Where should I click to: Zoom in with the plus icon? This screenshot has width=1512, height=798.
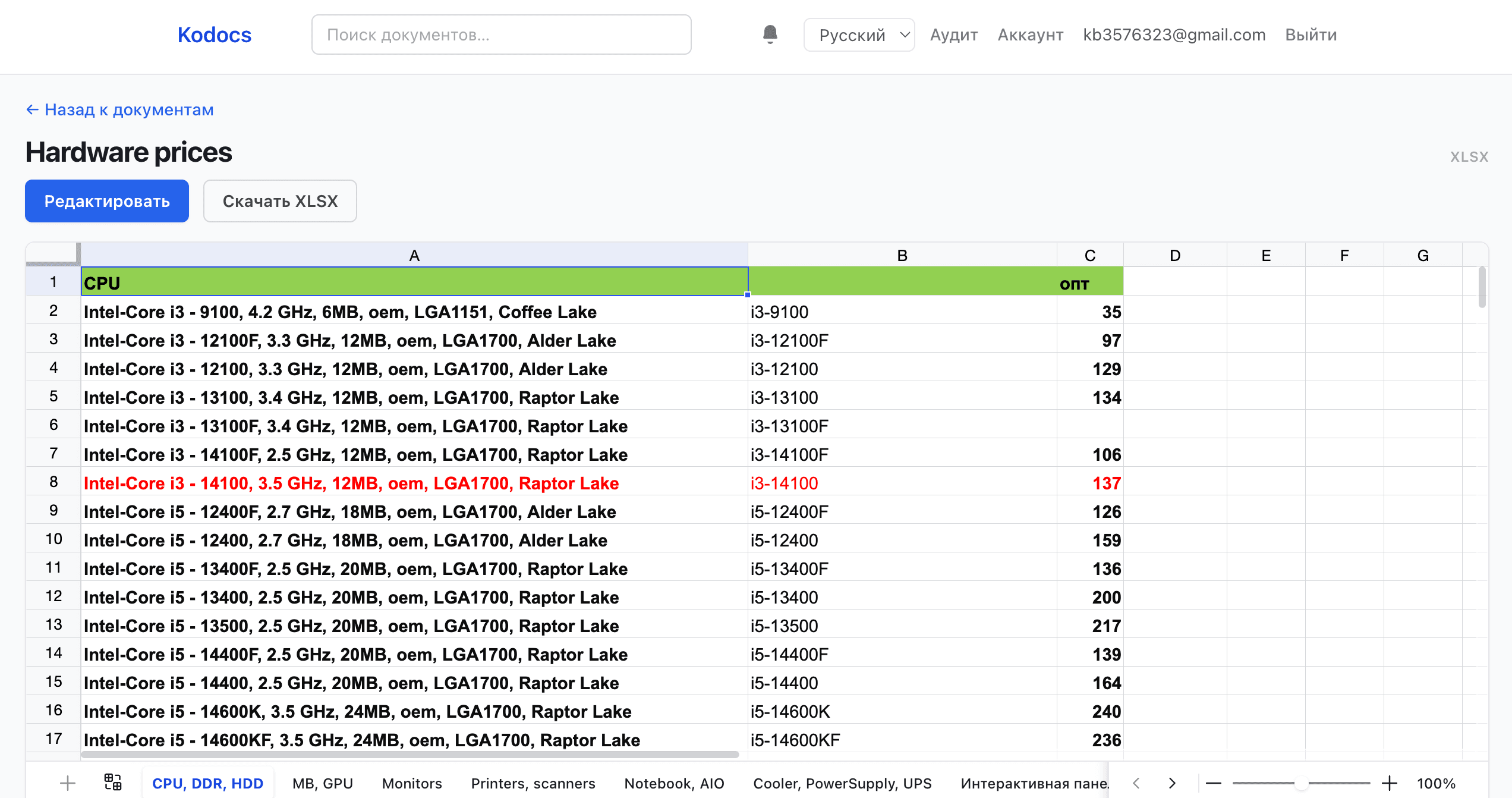[x=1390, y=783]
